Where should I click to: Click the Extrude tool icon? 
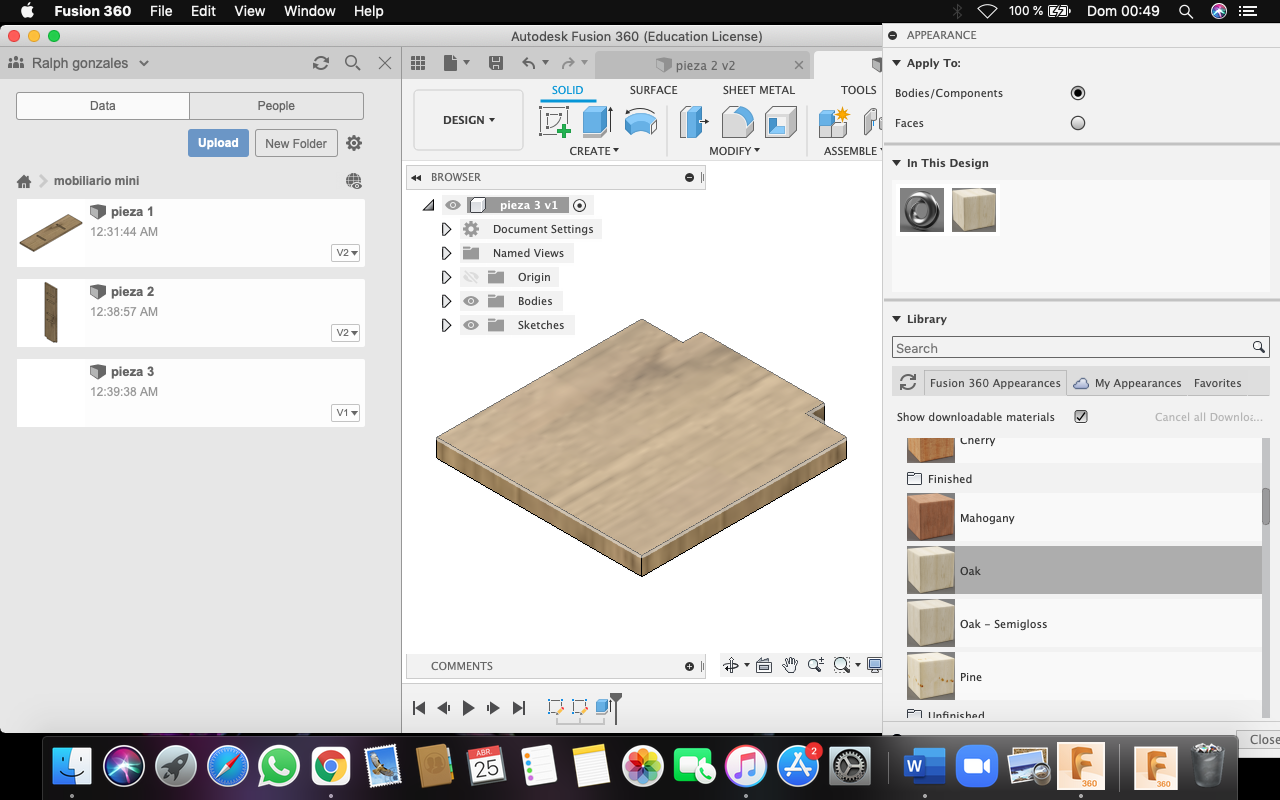click(597, 122)
